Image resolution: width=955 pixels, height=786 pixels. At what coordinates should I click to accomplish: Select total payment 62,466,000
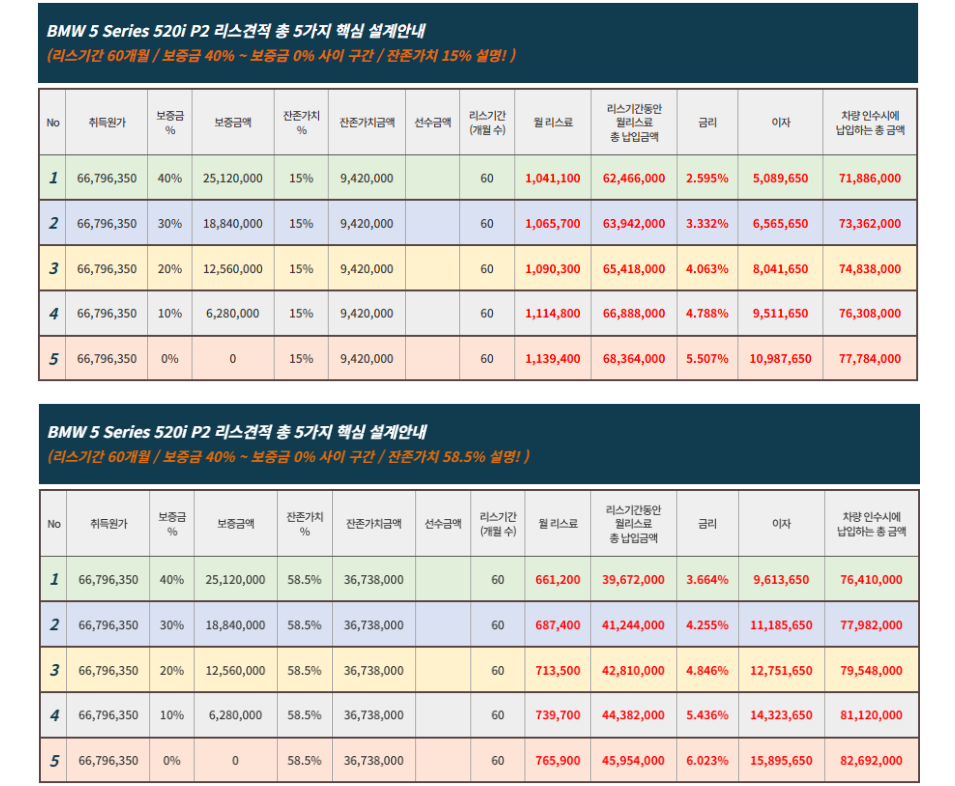(633, 178)
